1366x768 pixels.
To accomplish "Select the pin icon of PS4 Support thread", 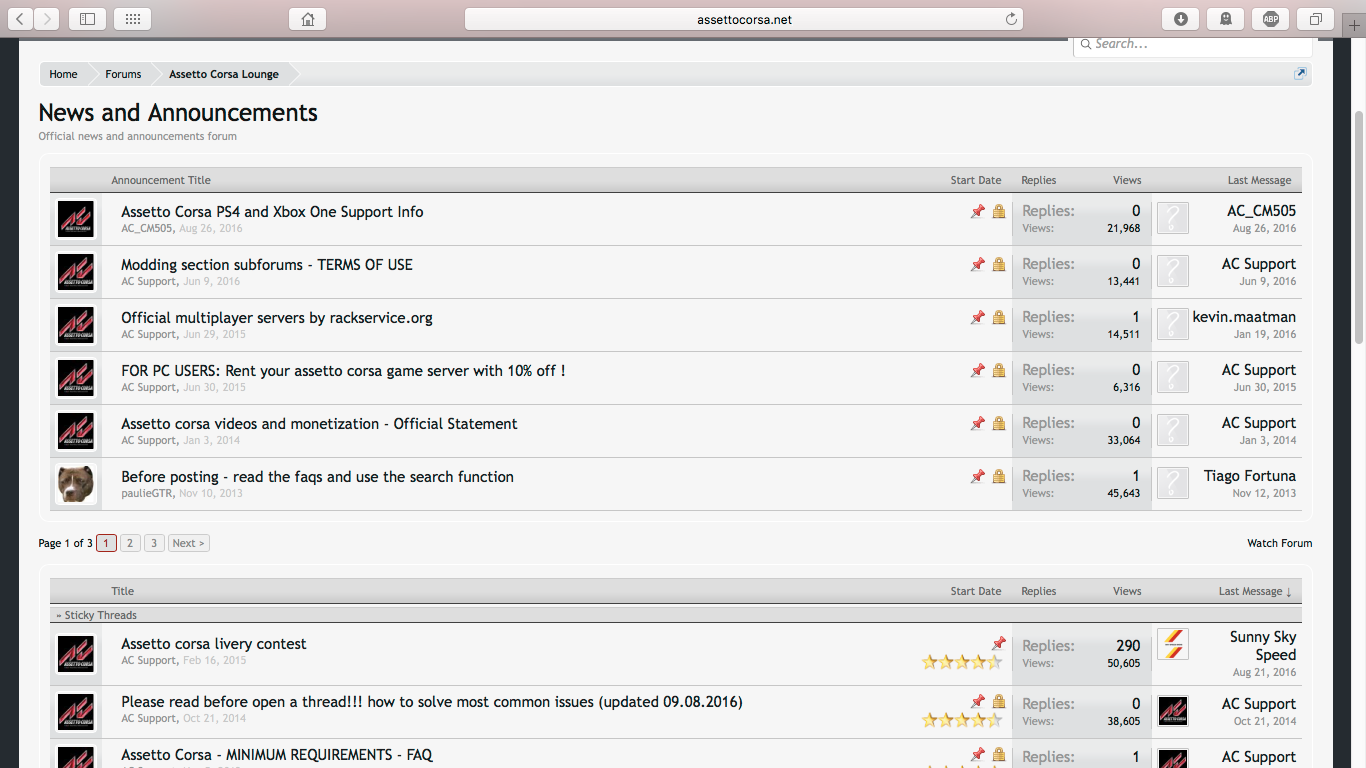I will (978, 212).
